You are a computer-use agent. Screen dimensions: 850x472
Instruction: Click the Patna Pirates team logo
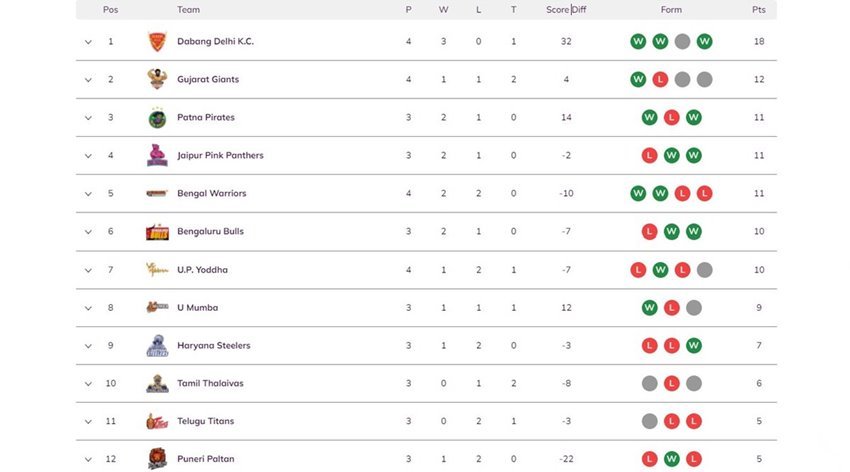pyautogui.click(x=157, y=118)
